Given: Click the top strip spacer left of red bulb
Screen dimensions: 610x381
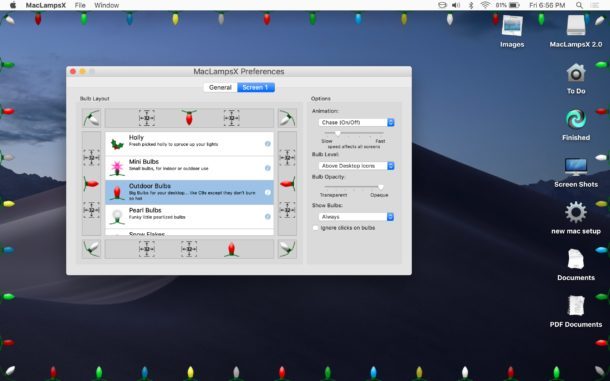Looking at the screenshot, I should coord(147,118).
